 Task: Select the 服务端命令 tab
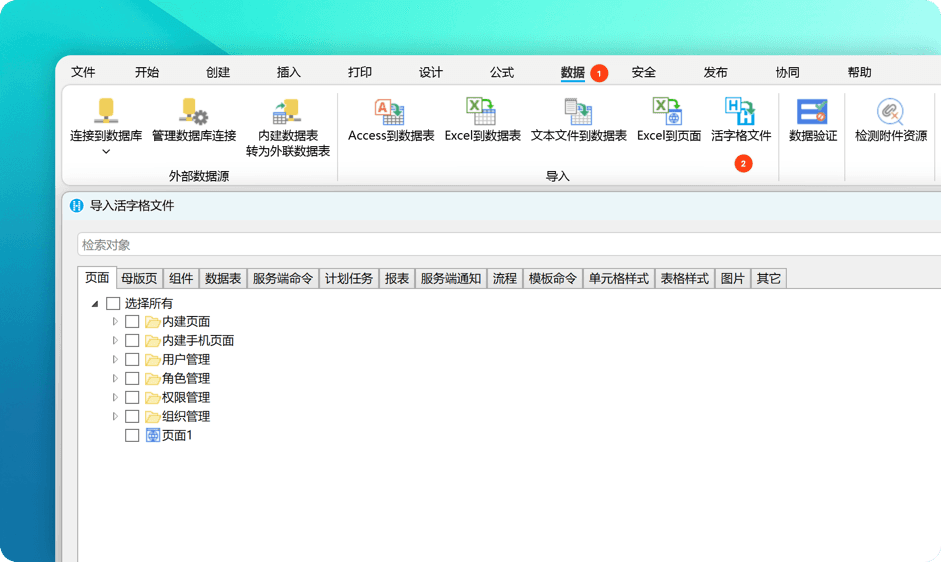point(283,279)
